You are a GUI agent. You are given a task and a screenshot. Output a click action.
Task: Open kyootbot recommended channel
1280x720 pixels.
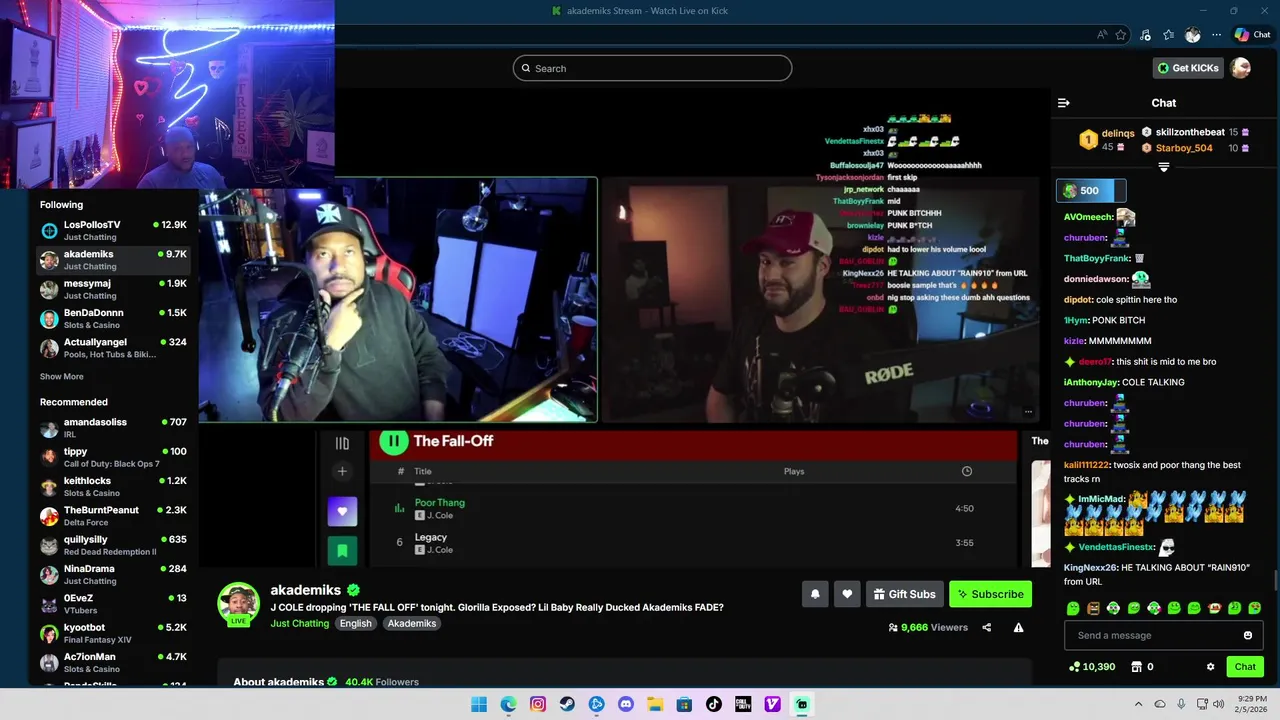point(113,633)
